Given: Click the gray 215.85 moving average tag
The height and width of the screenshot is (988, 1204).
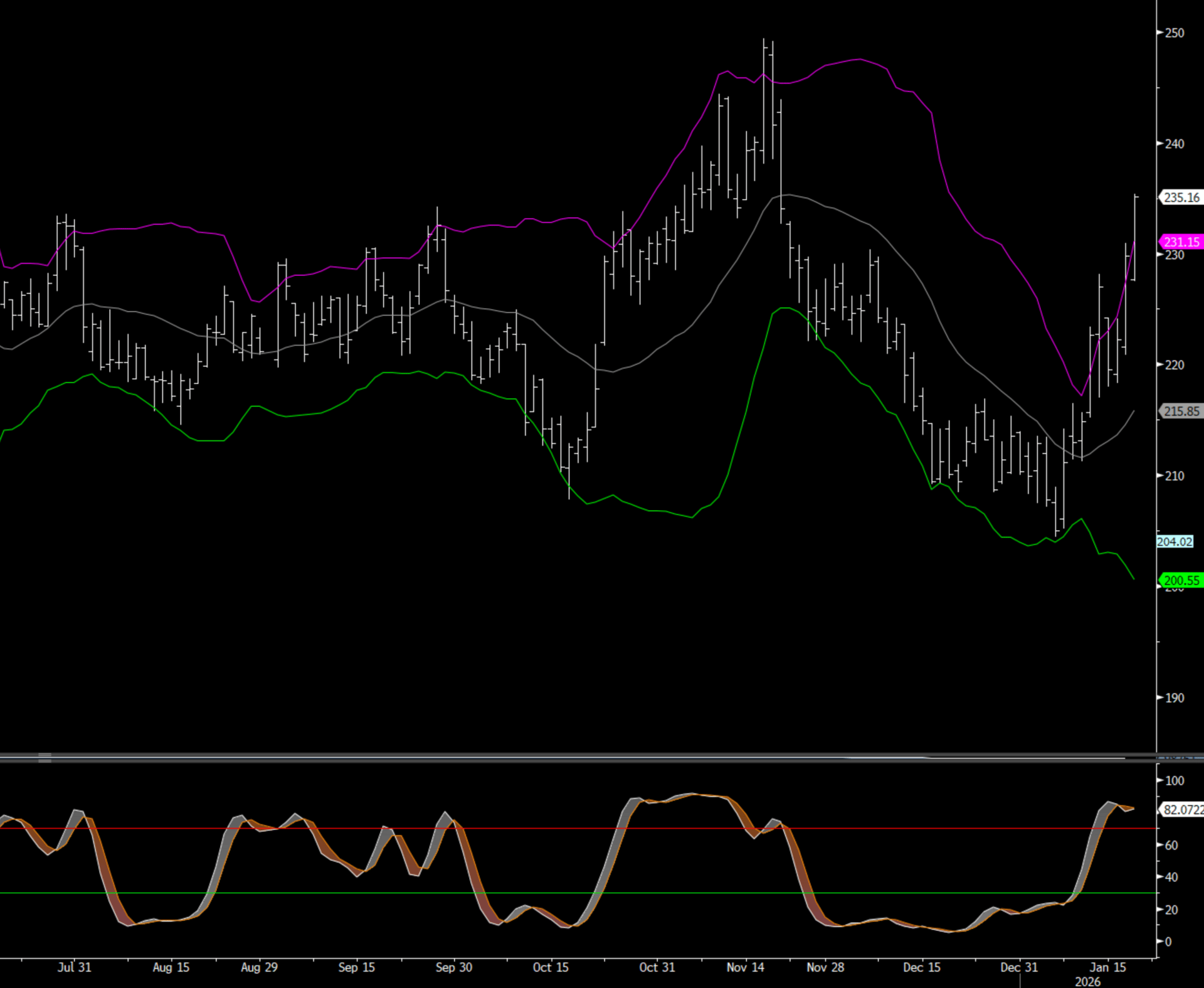Looking at the screenshot, I should (x=1181, y=412).
